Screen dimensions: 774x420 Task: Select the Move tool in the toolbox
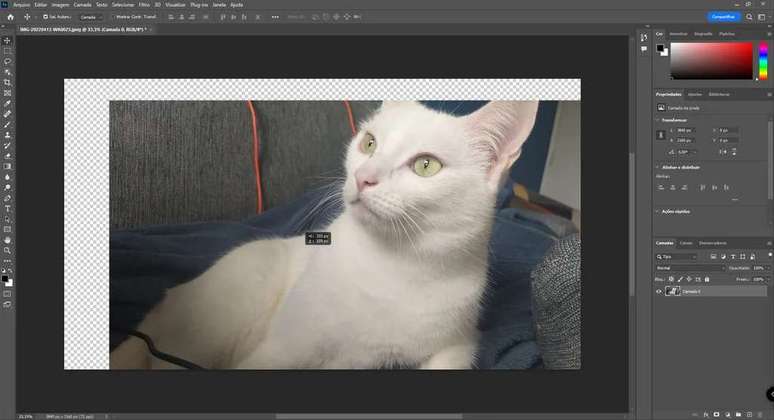click(7, 40)
